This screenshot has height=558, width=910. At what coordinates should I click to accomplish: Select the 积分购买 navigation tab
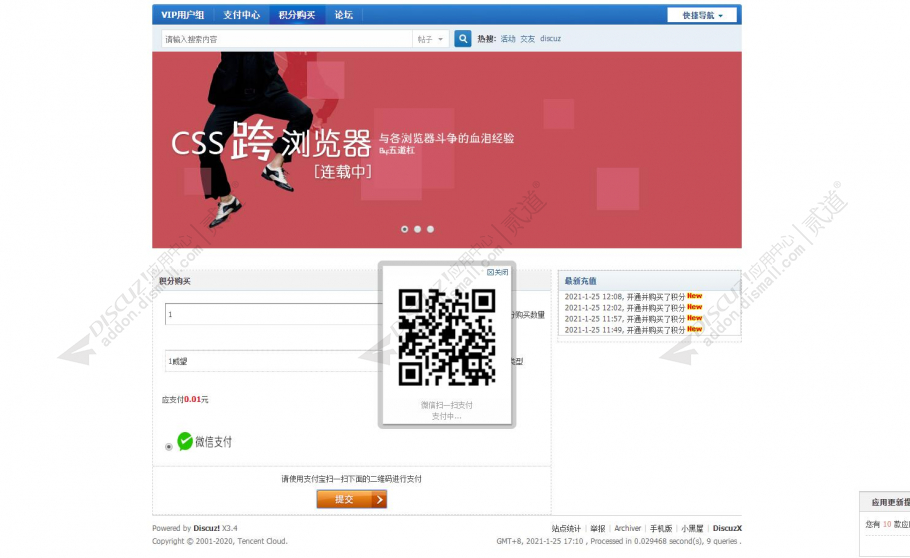tap(297, 15)
